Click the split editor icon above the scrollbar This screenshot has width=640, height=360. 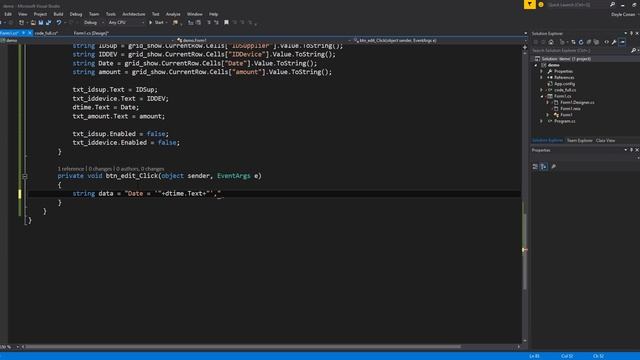524,48
